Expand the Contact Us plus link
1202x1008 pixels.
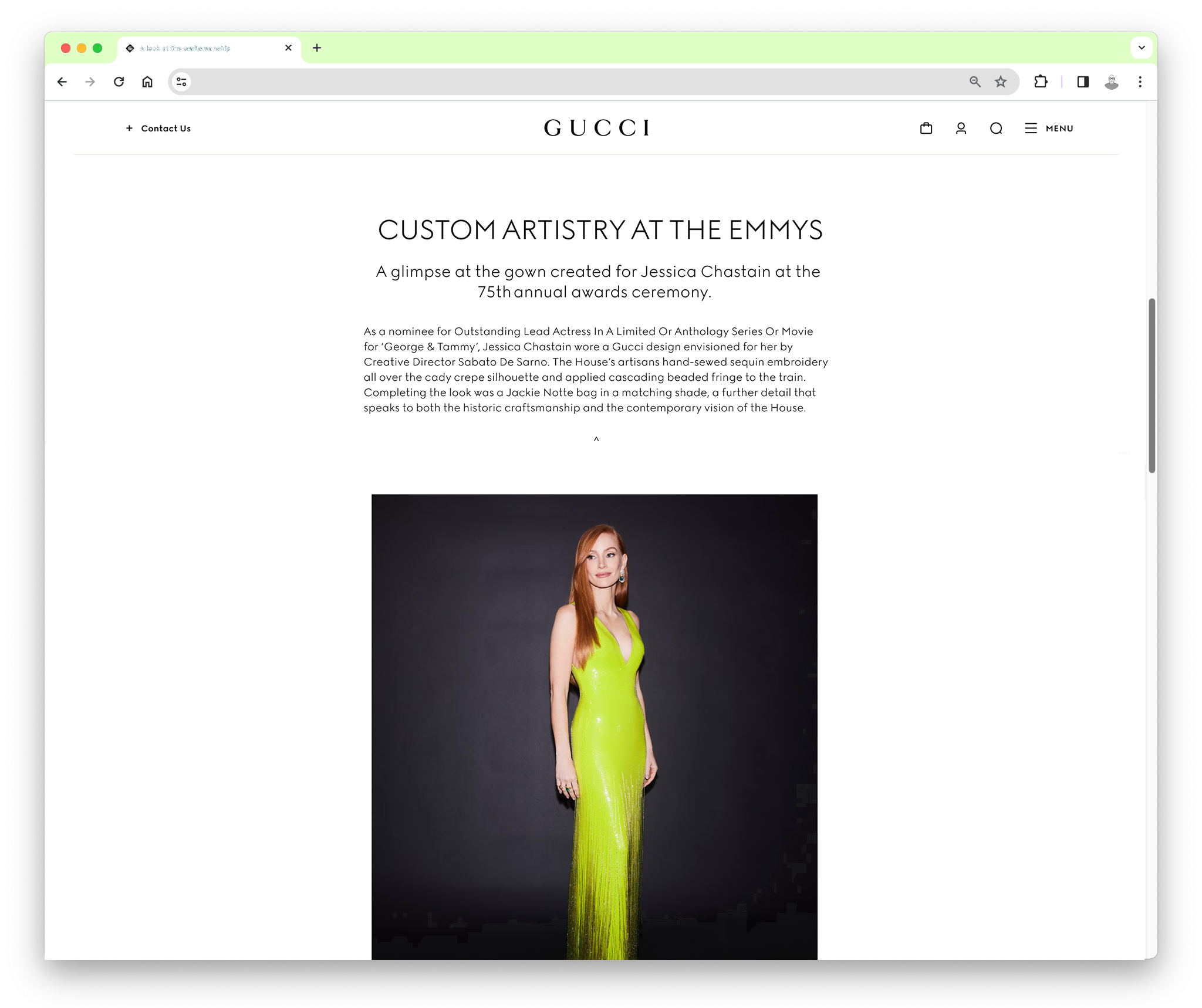point(158,128)
